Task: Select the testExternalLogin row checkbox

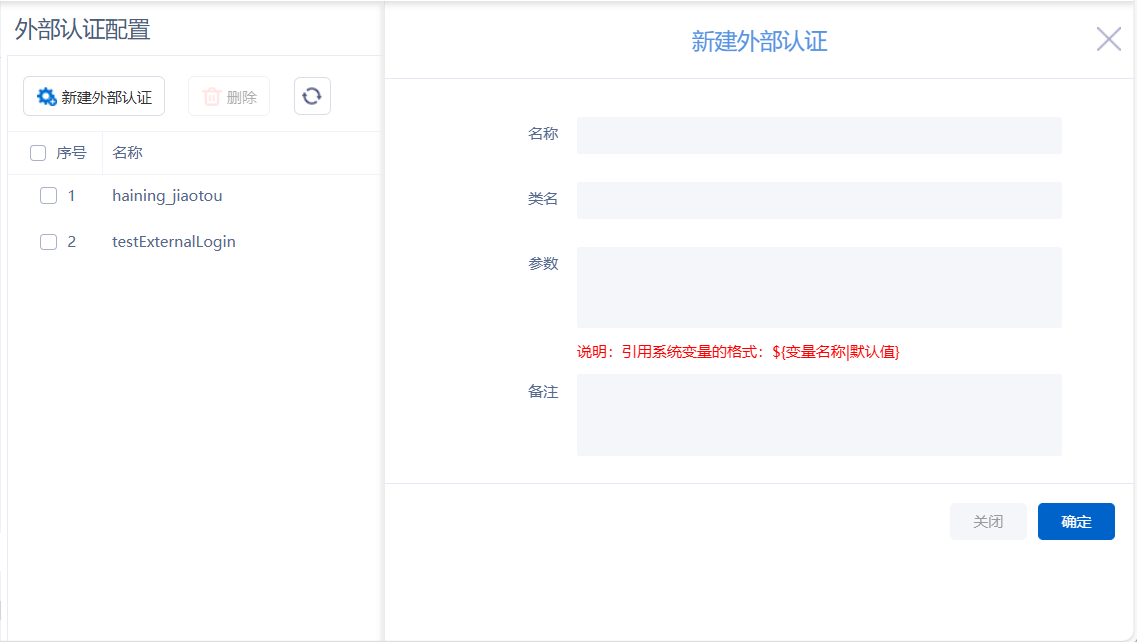Action: (48, 242)
